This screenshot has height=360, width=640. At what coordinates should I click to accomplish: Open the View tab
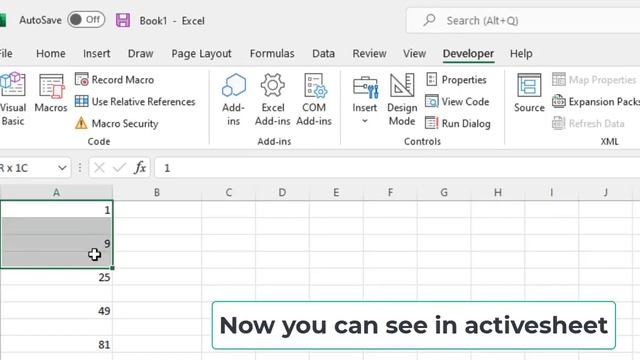414,53
